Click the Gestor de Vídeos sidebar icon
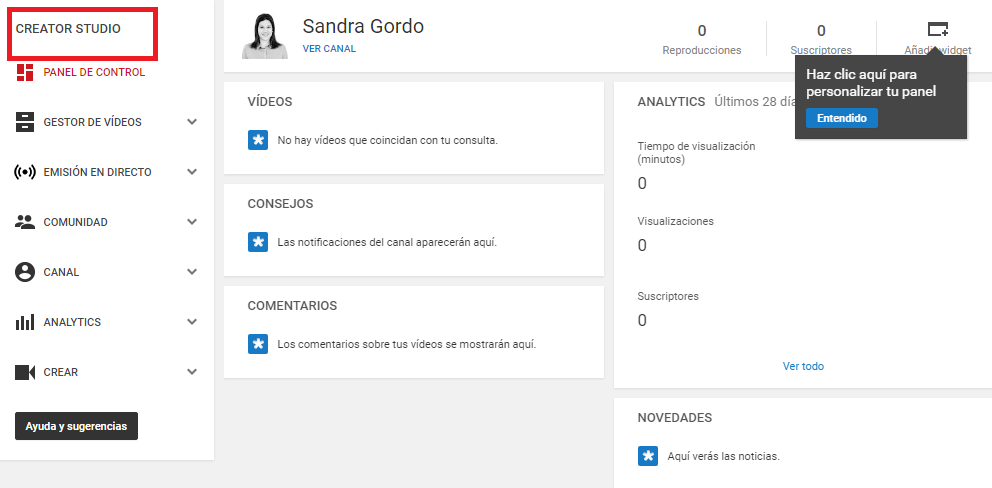The width and height of the screenshot is (992, 488). (25, 122)
